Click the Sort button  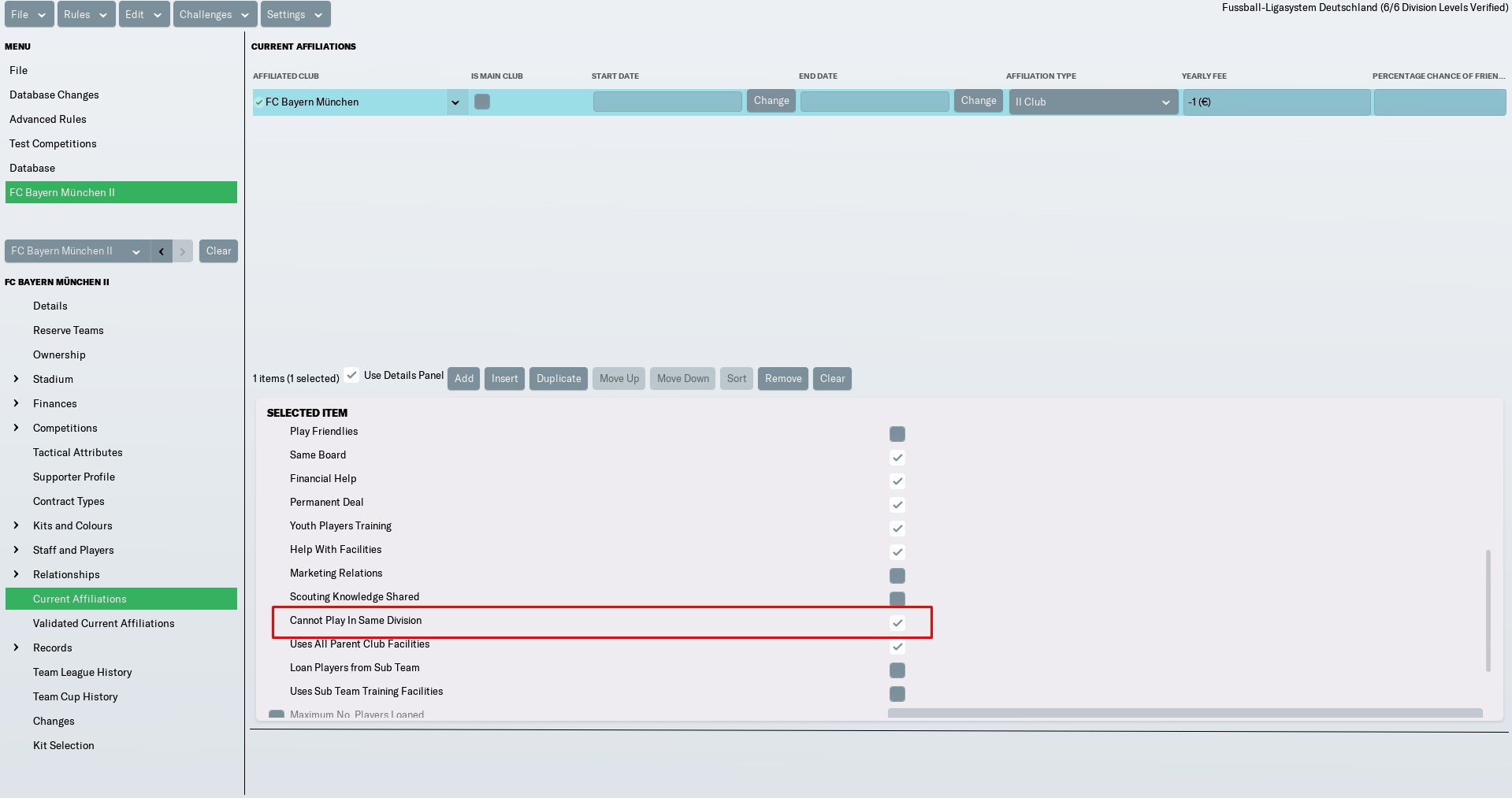(x=737, y=379)
